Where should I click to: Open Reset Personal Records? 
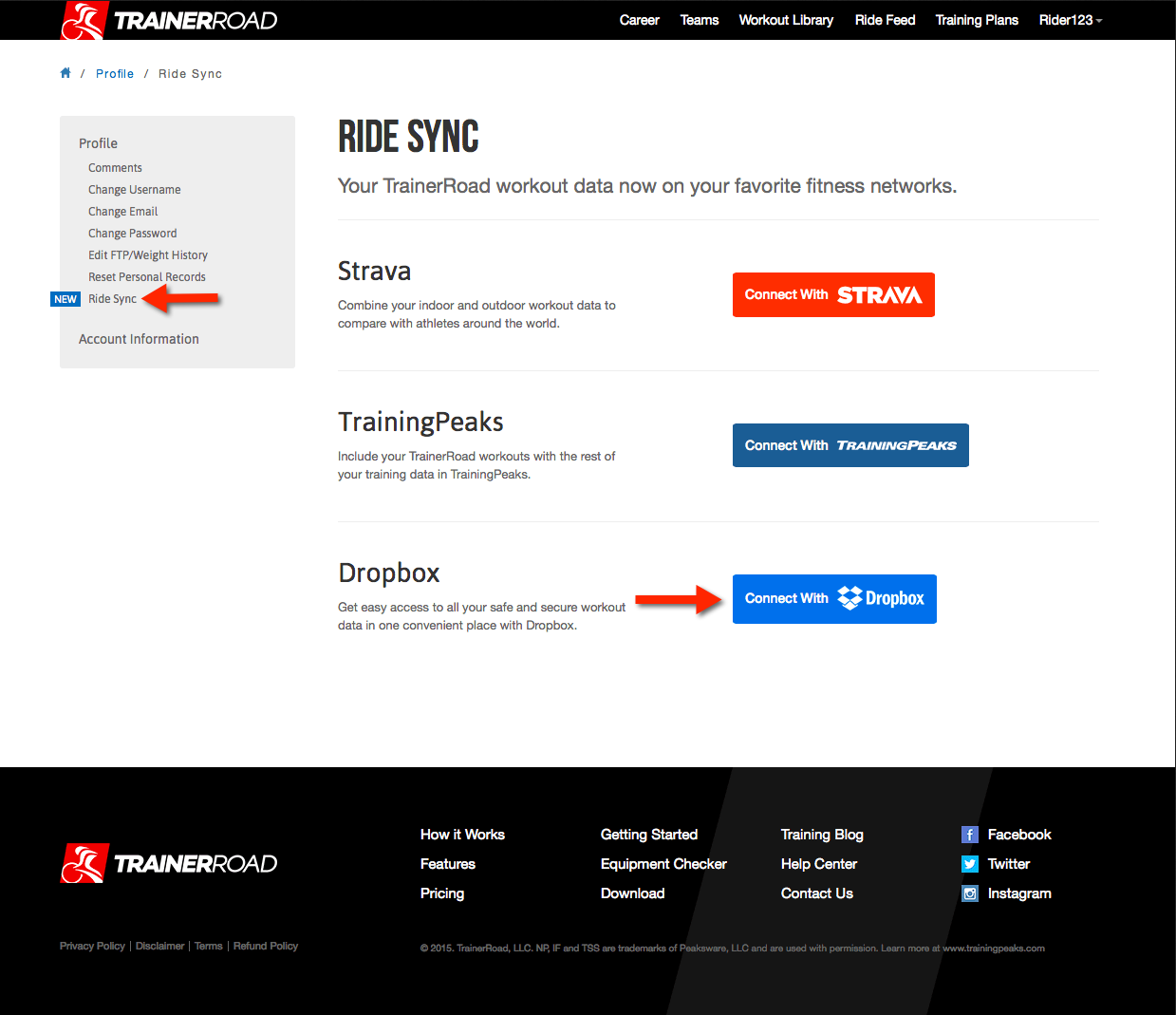(147, 277)
